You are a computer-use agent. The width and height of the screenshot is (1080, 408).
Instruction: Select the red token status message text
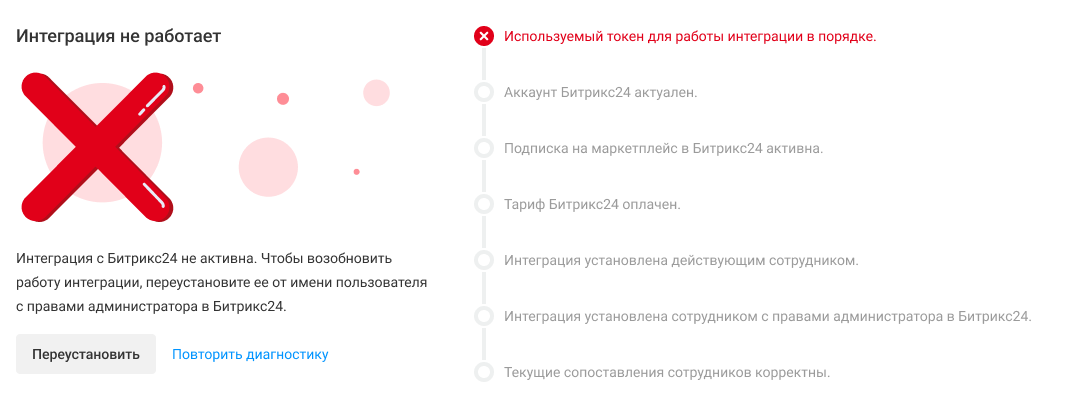tap(690, 37)
